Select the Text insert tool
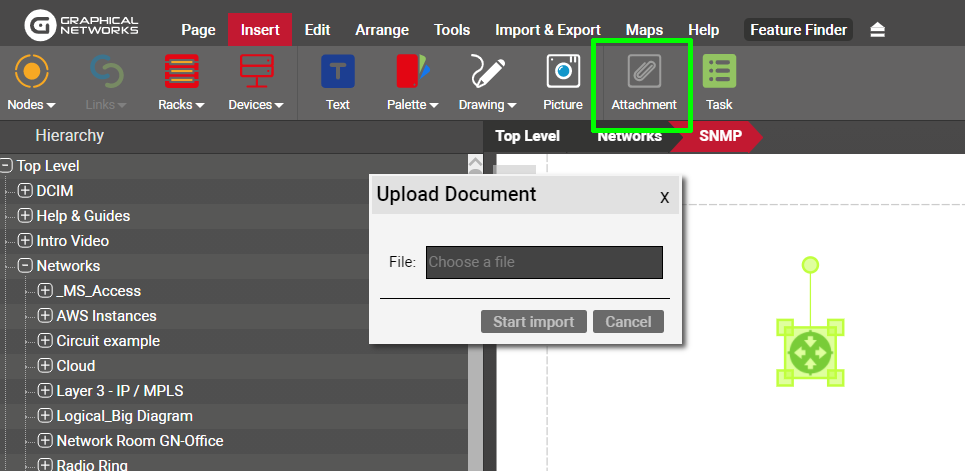Screen dimensions: 965x471 (x=338, y=73)
